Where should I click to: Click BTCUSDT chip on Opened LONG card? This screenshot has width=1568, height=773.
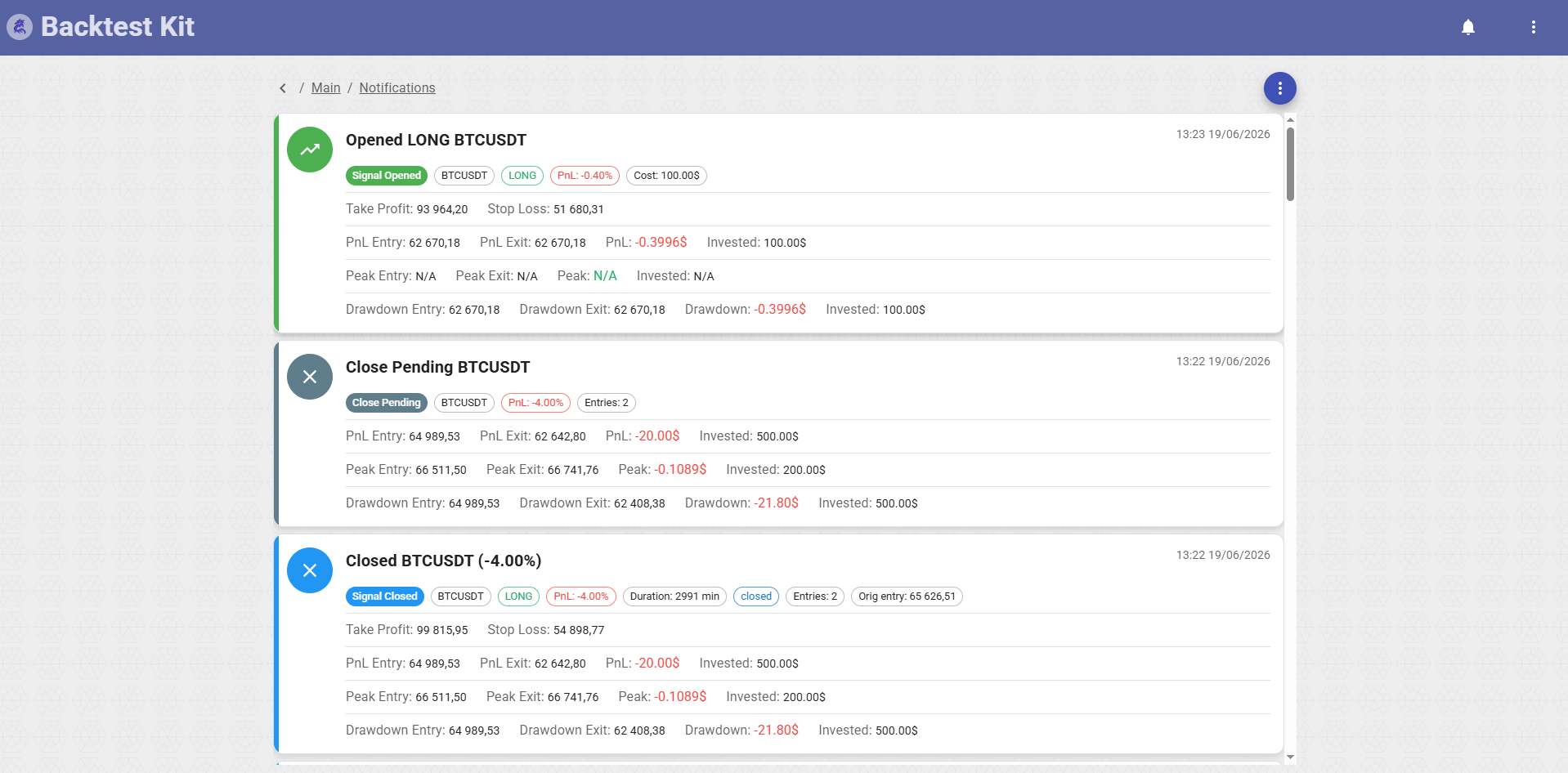click(x=464, y=176)
